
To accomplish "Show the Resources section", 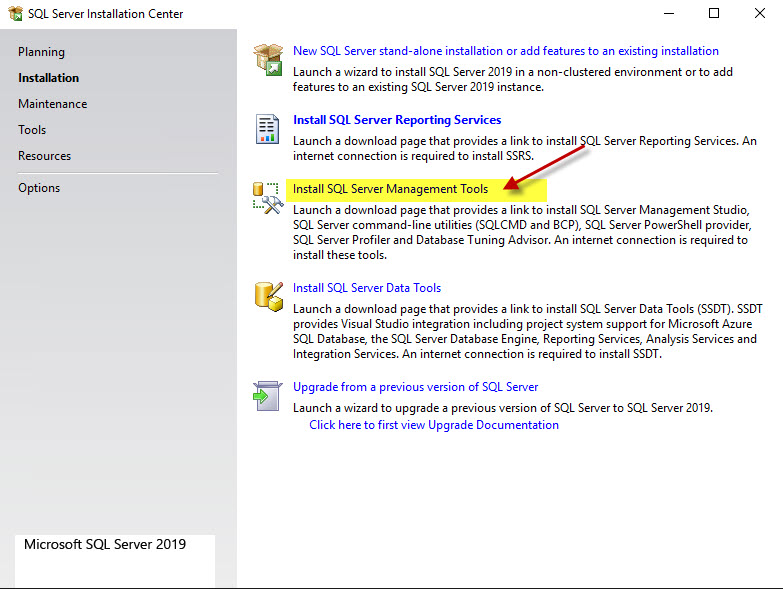I will (44, 156).
